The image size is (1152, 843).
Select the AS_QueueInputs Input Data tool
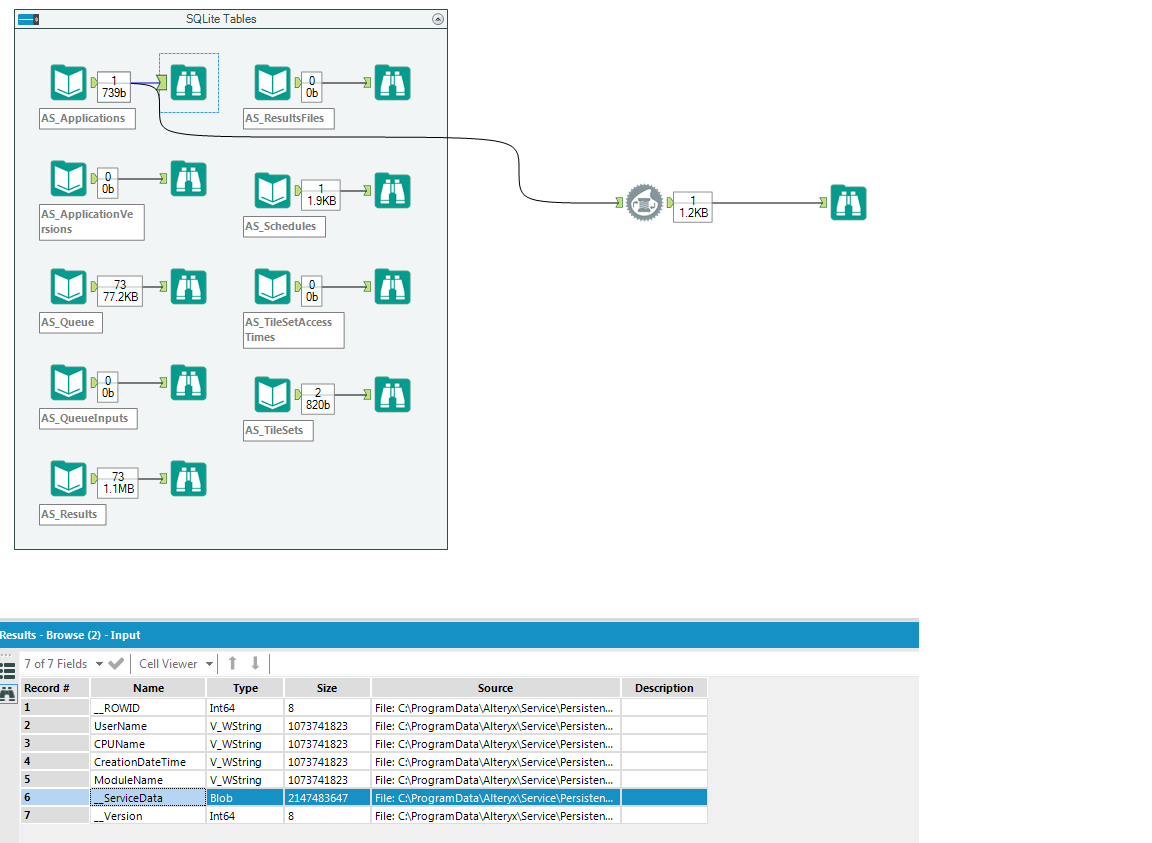[x=68, y=382]
